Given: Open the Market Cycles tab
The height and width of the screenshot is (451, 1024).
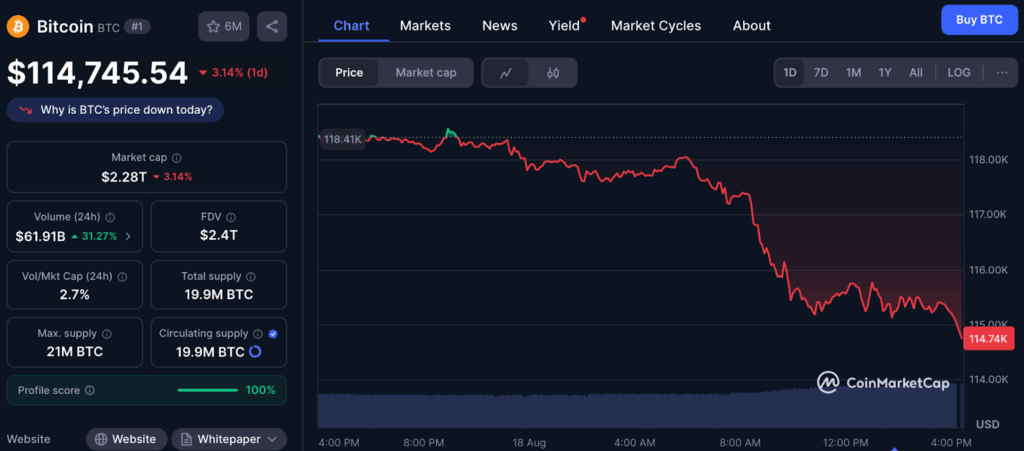Looking at the screenshot, I should pos(655,26).
